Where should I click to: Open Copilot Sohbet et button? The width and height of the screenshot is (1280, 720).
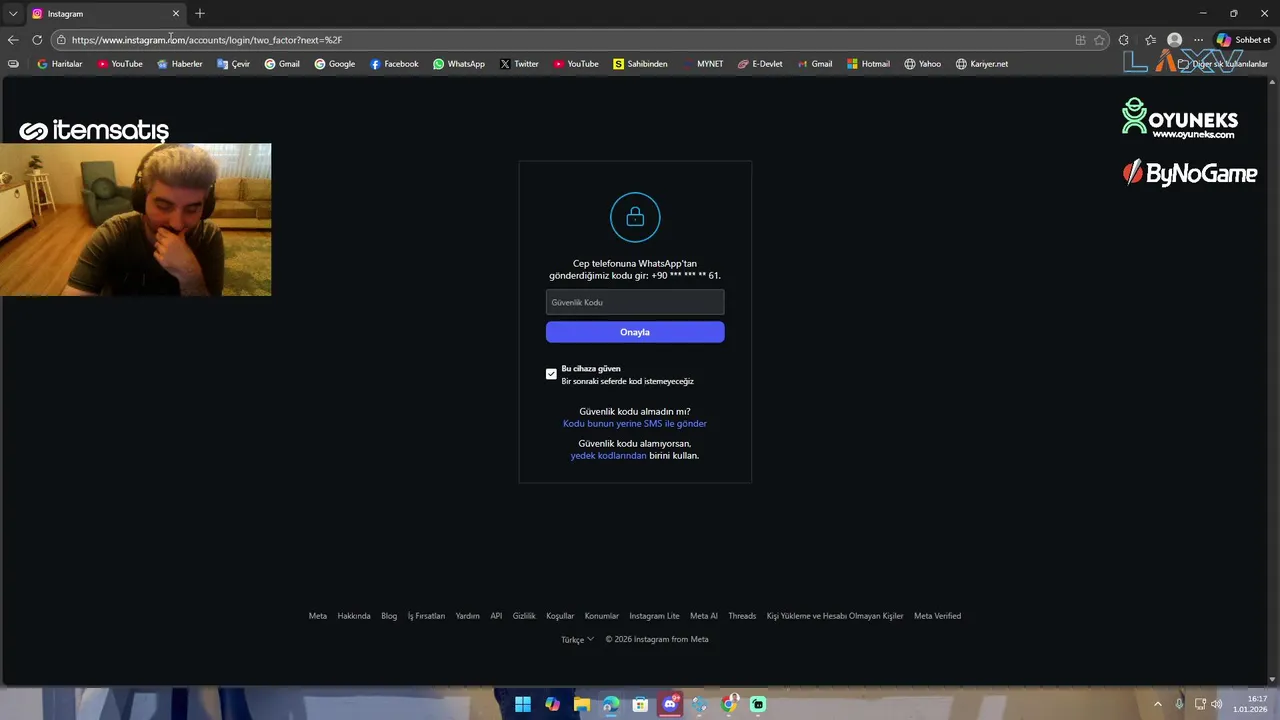click(x=1243, y=40)
